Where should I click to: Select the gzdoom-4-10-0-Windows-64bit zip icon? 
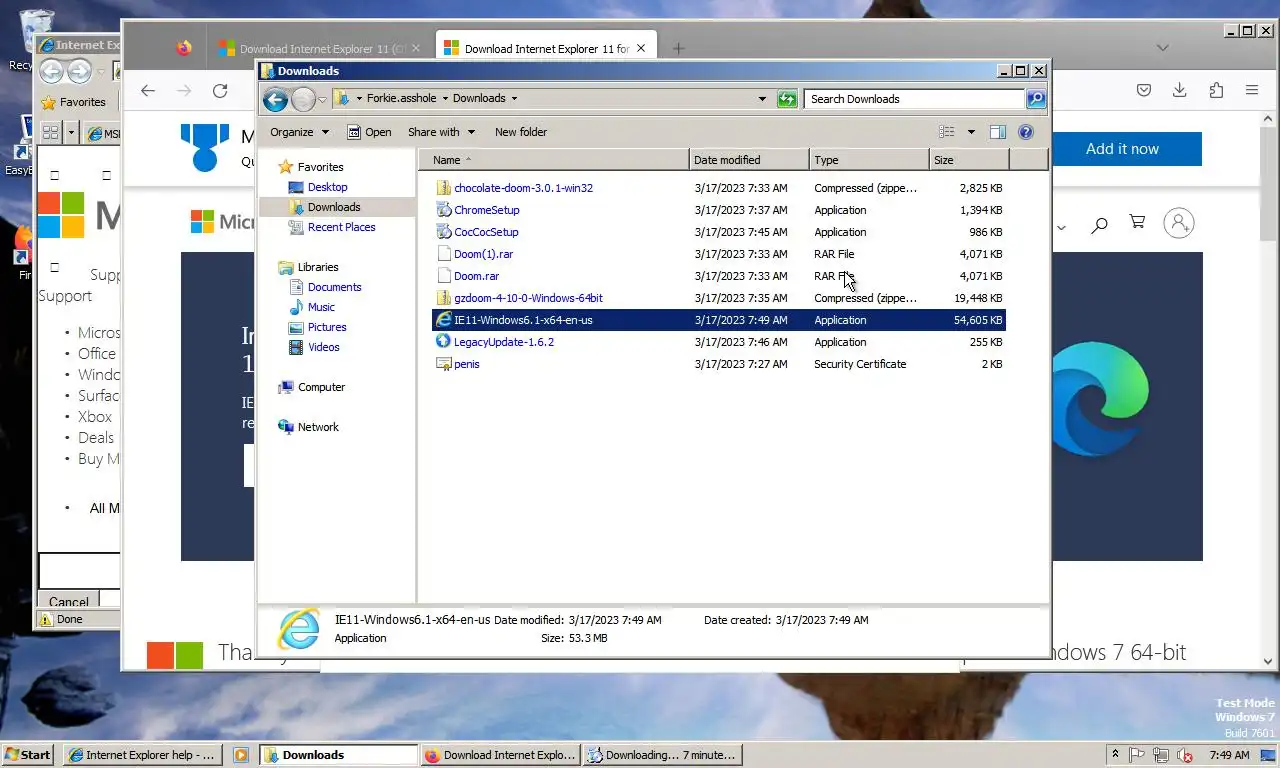[x=444, y=298]
